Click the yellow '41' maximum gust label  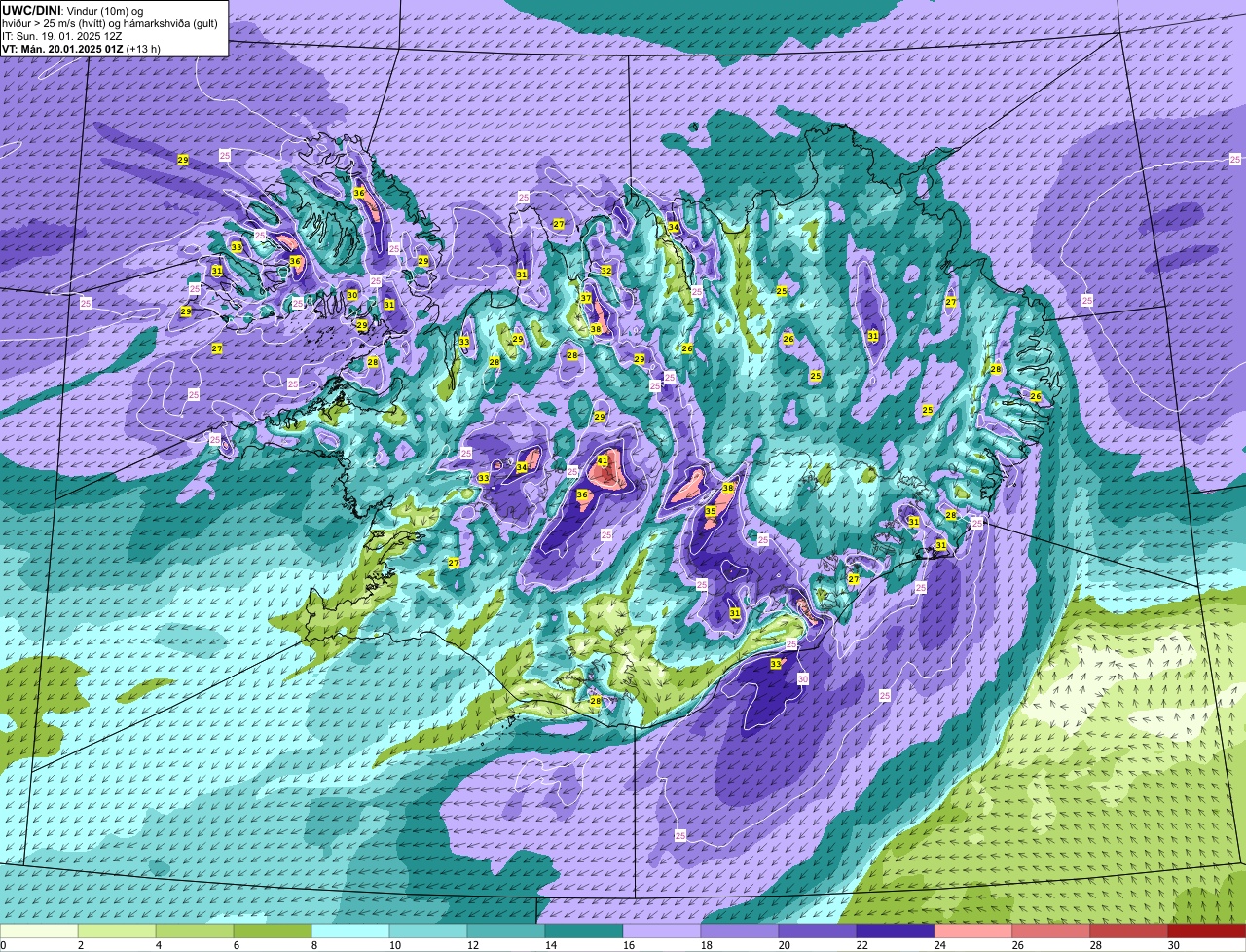pyautogui.click(x=603, y=460)
